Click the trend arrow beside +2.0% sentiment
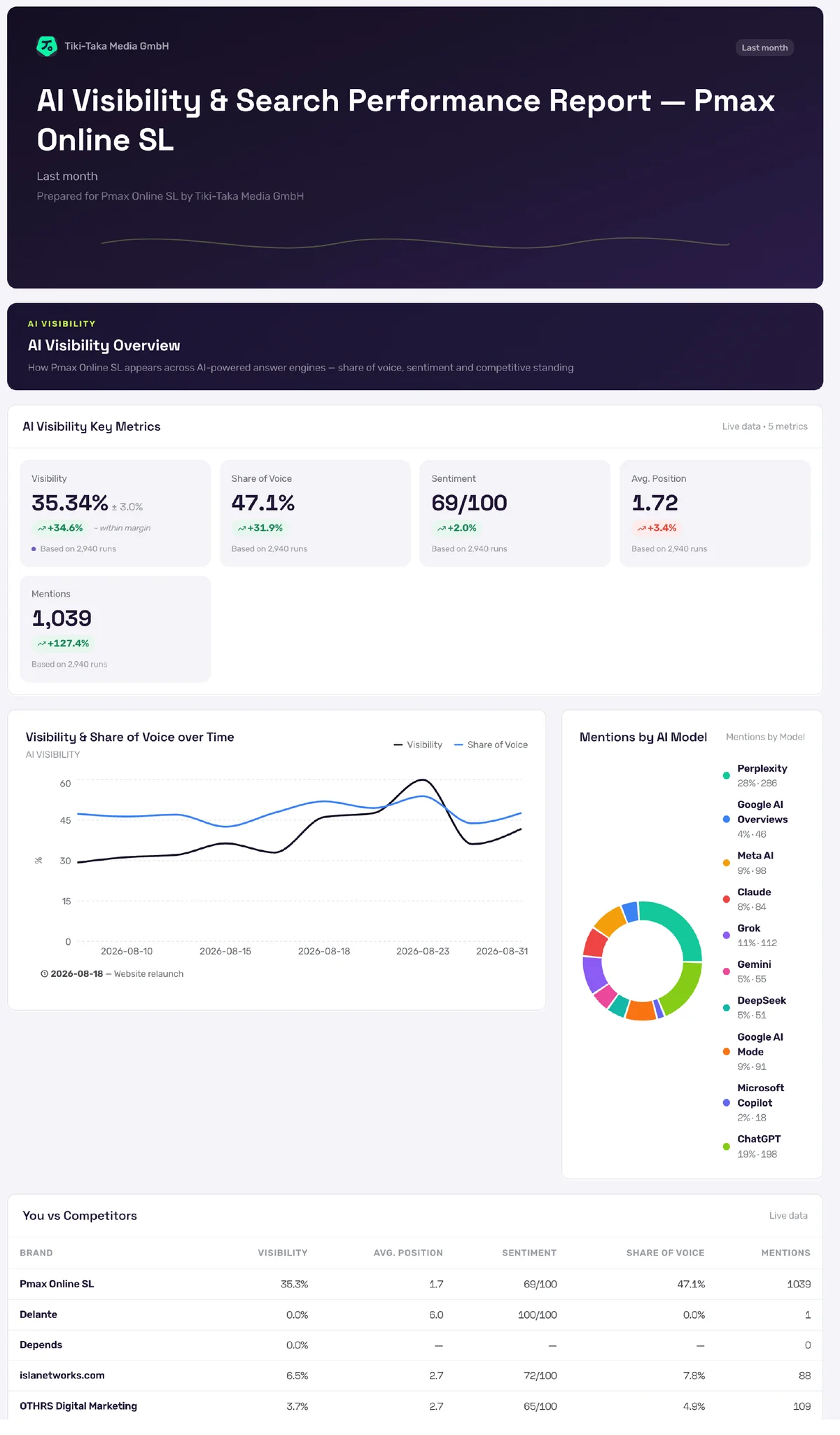Image resolution: width=840 pixels, height=1435 pixels. coord(442,529)
